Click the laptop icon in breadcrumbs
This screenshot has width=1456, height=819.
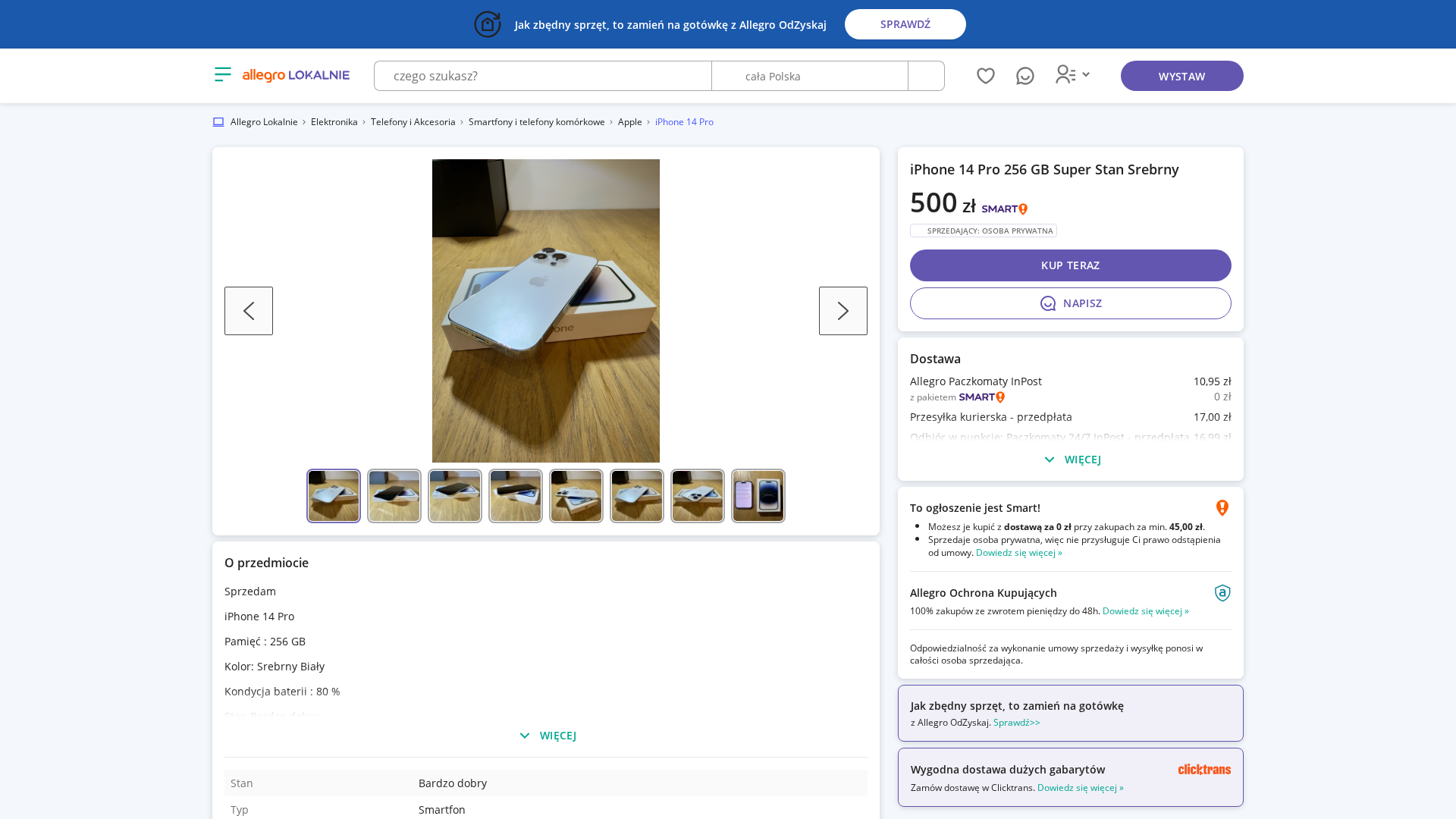click(218, 122)
